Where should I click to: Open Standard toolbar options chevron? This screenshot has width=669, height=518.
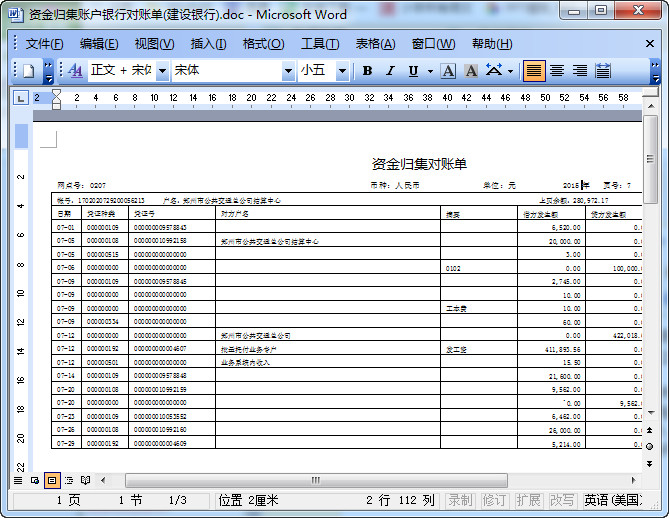tap(49, 71)
